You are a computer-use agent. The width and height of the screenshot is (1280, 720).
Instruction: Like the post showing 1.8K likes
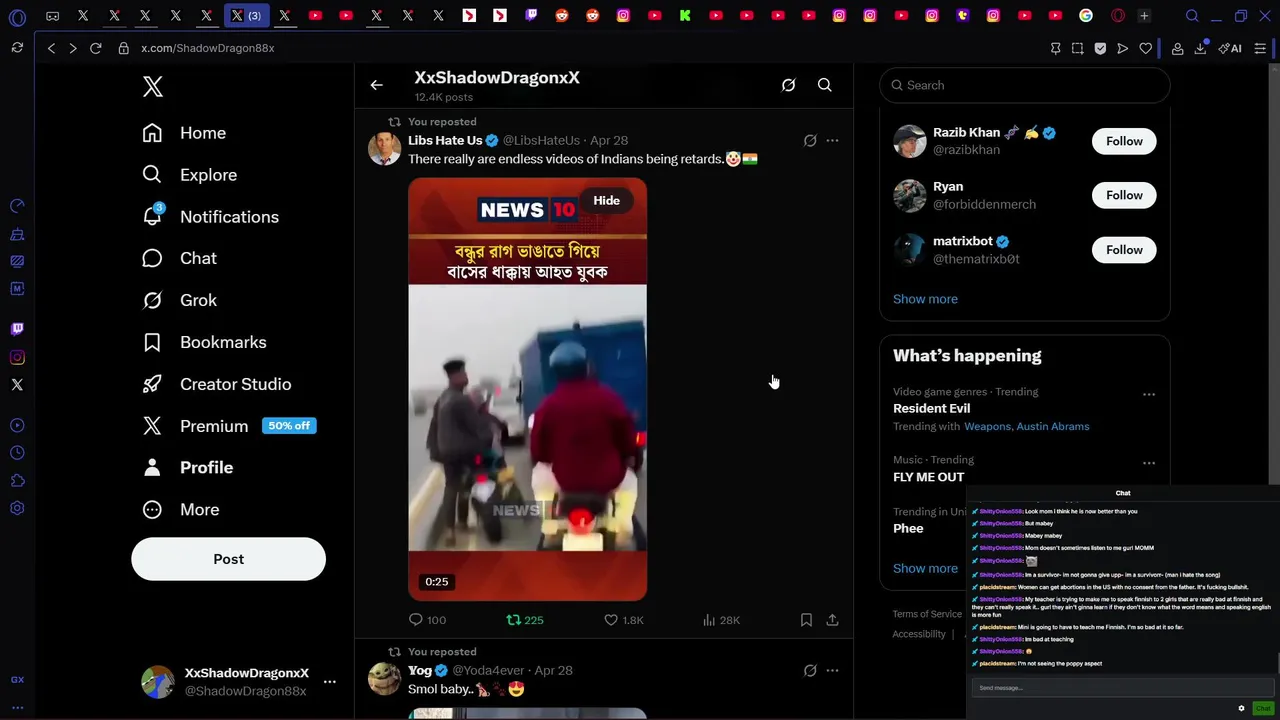click(624, 620)
